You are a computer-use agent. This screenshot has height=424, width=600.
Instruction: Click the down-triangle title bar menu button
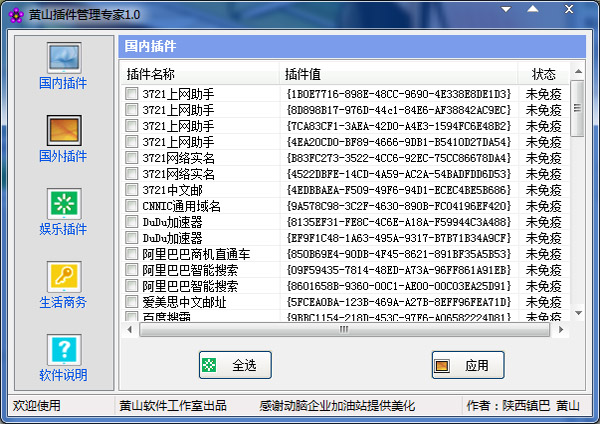(x=506, y=9)
